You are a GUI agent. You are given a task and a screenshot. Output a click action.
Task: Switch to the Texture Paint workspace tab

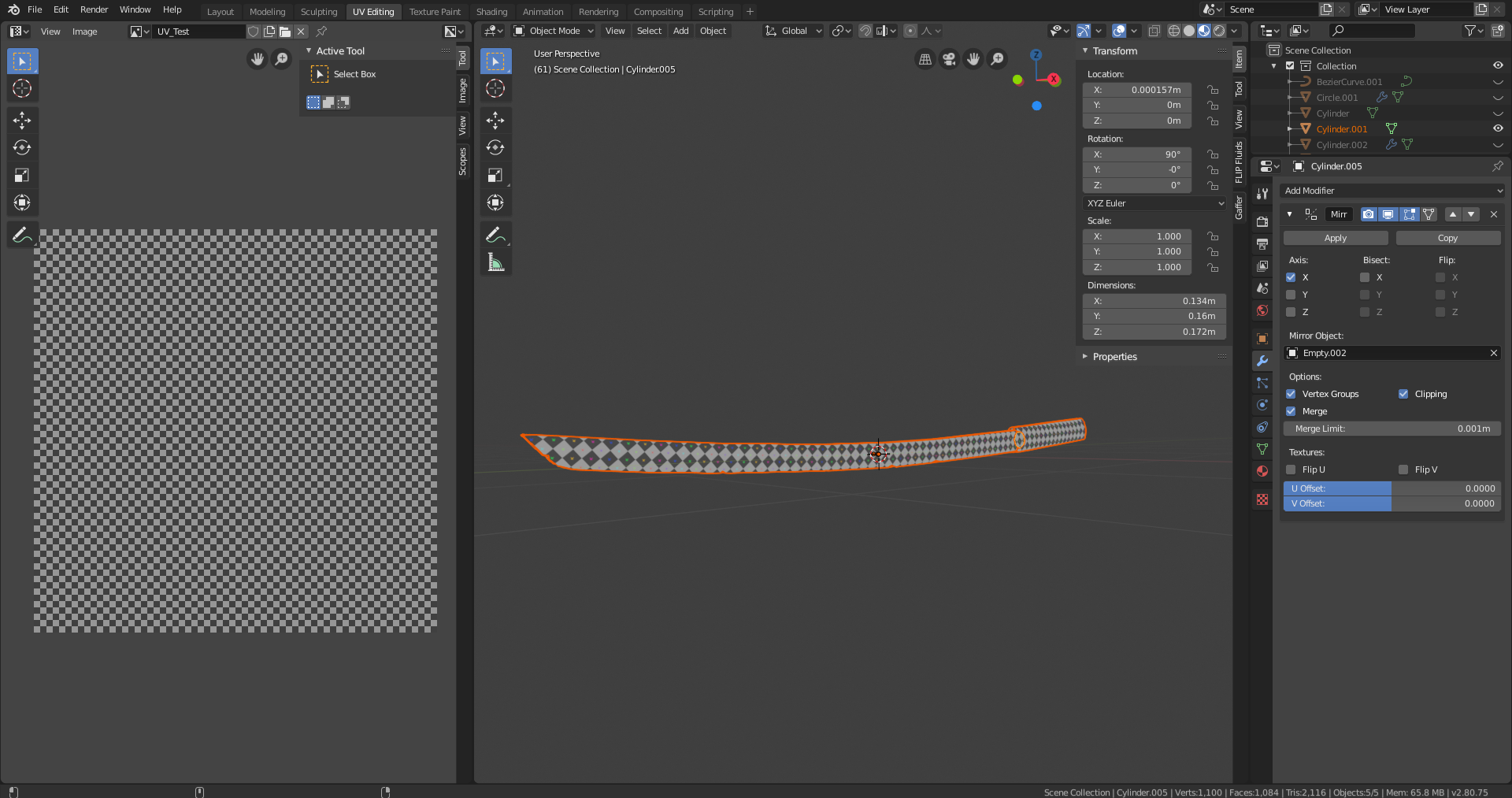(x=435, y=12)
